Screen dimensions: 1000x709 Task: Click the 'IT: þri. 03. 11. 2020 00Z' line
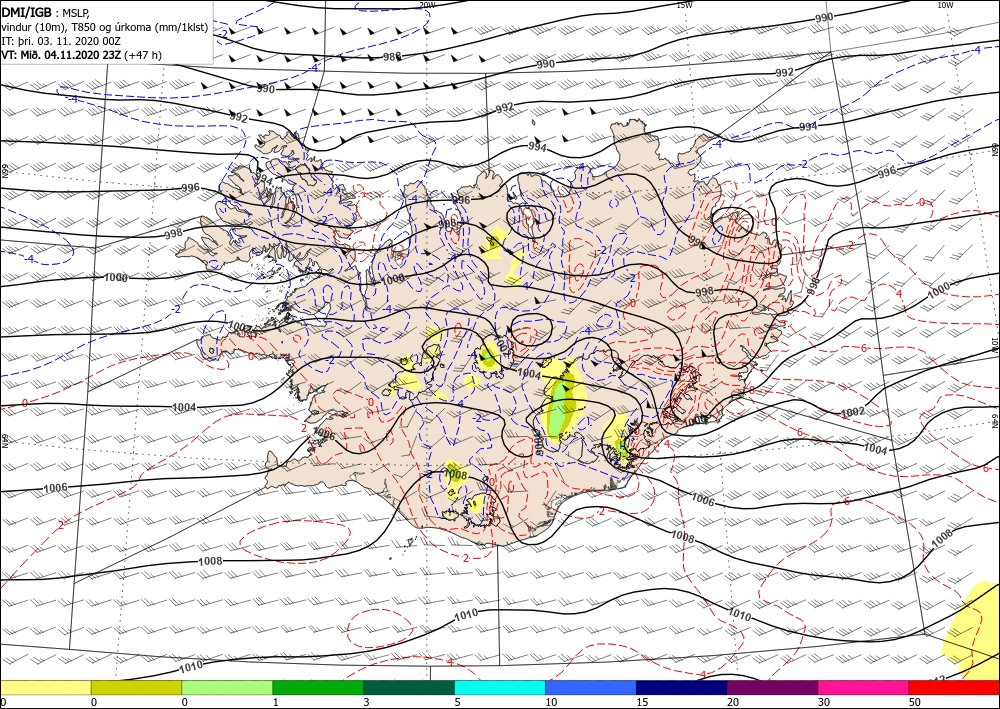click(61, 41)
